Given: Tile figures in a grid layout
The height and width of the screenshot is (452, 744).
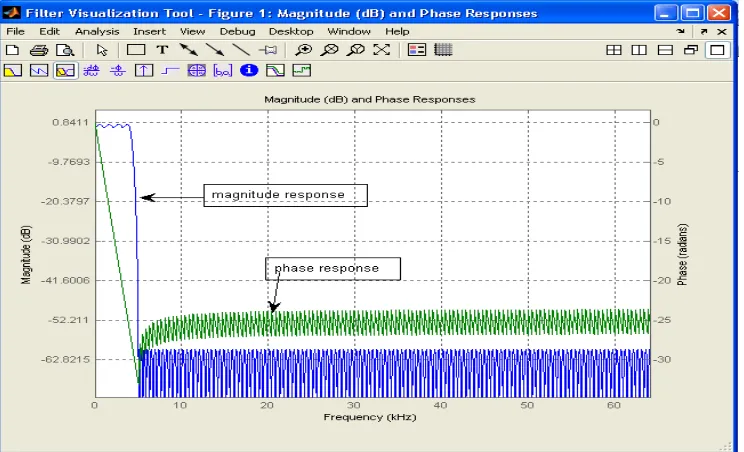Looking at the screenshot, I should click(x=614, y=50).
